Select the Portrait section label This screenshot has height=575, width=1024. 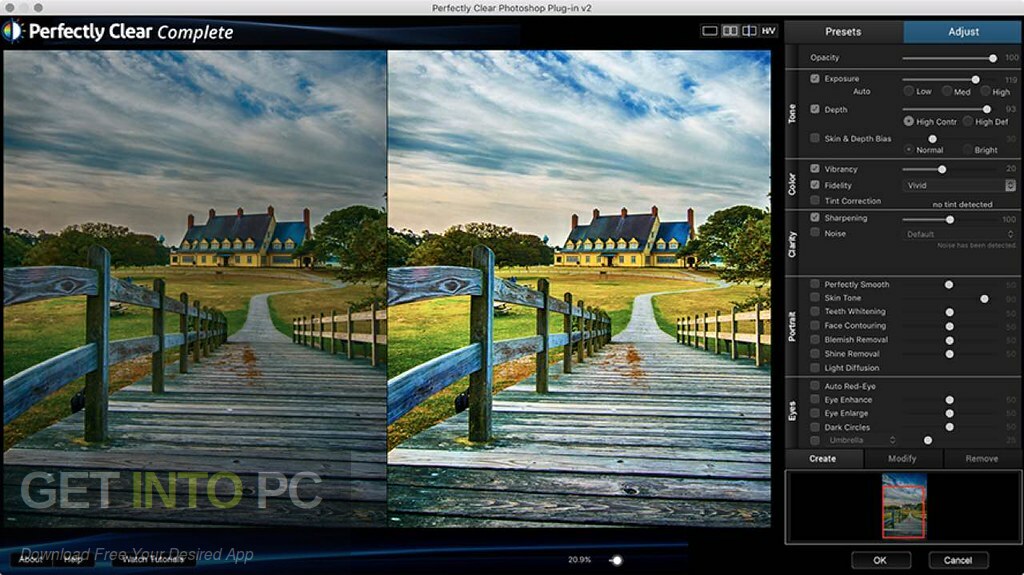[792, 326]
